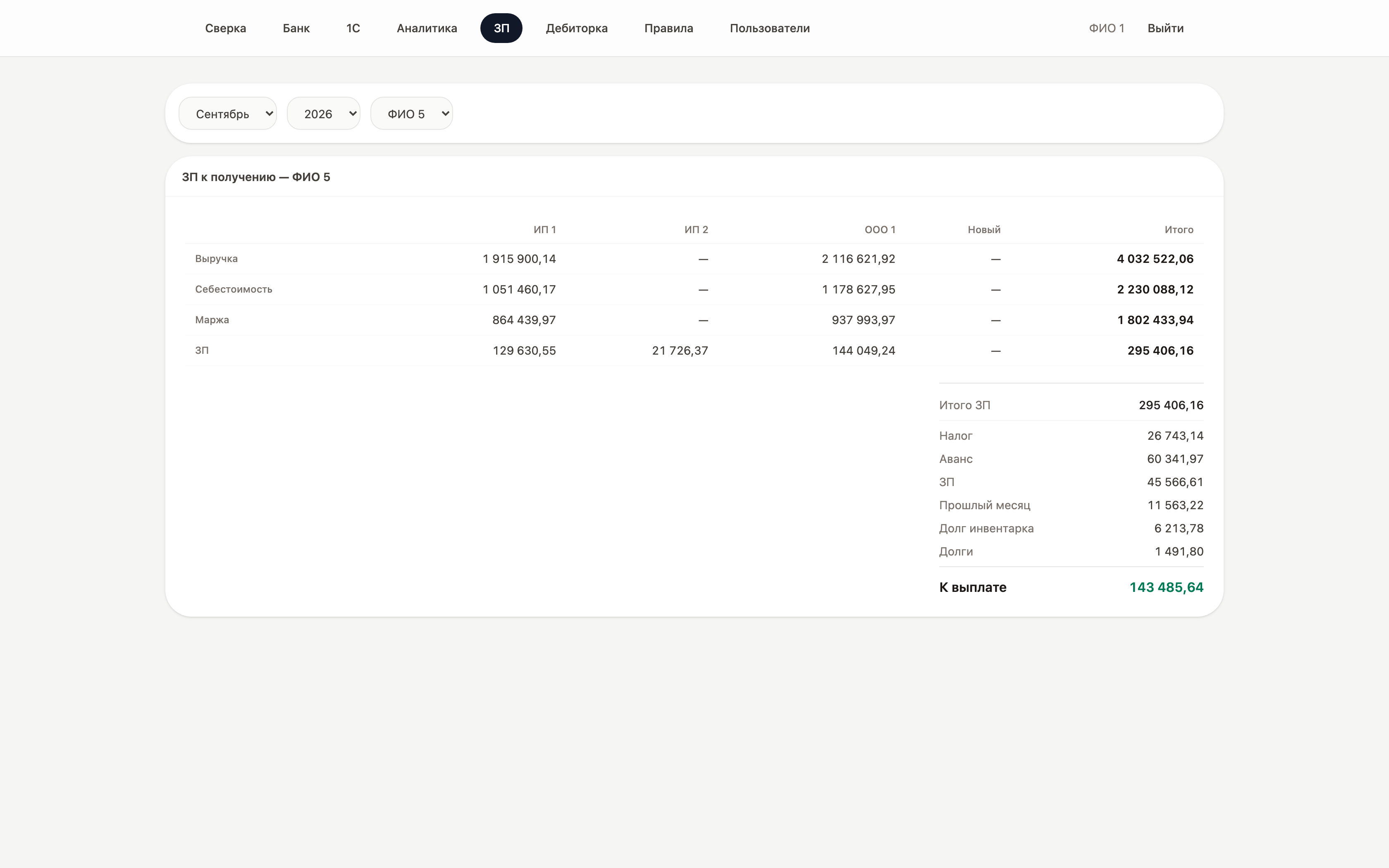
Task: Click the К выплате label
Action: (x=973, y=587)
